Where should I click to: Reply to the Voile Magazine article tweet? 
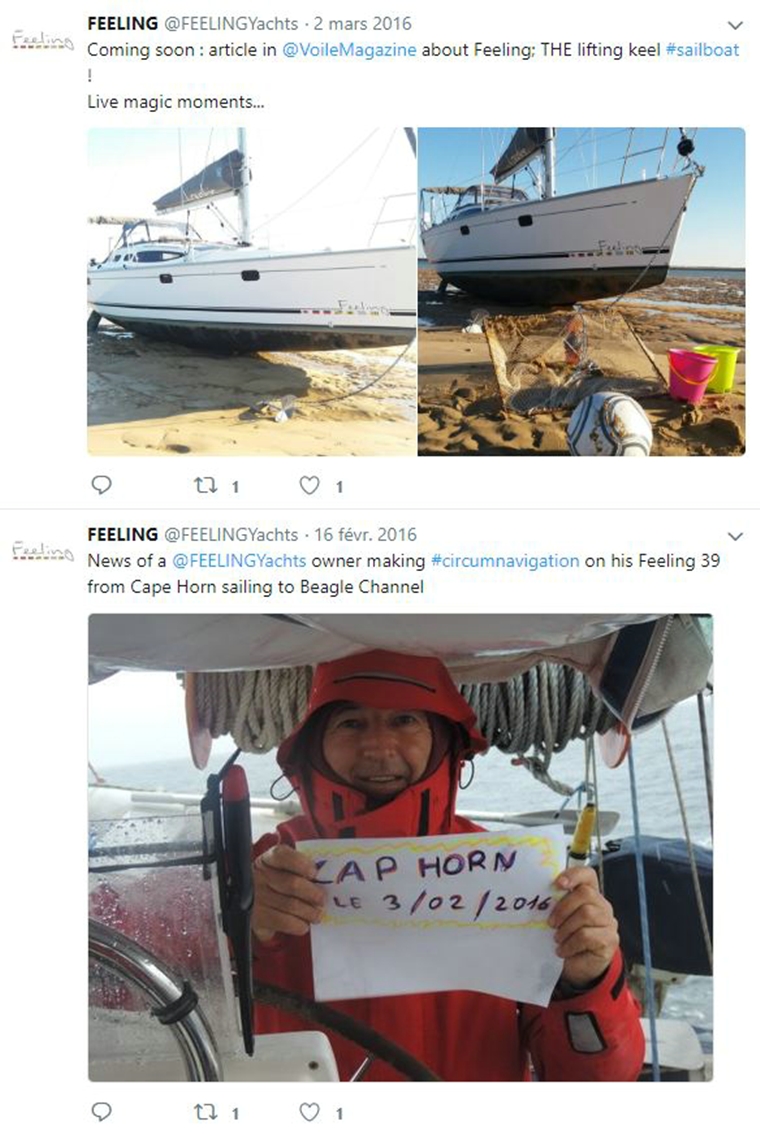(x=101, y=486)
